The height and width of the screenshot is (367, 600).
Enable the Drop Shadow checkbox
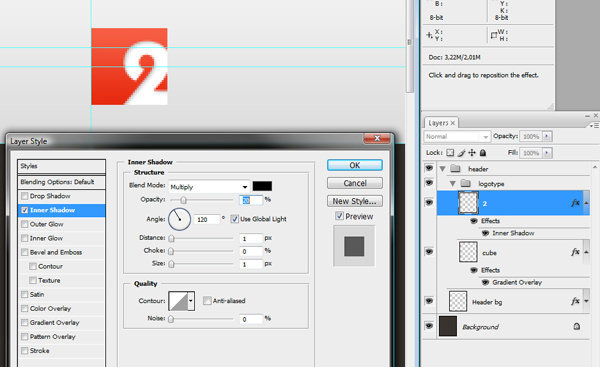click(24, 196)
